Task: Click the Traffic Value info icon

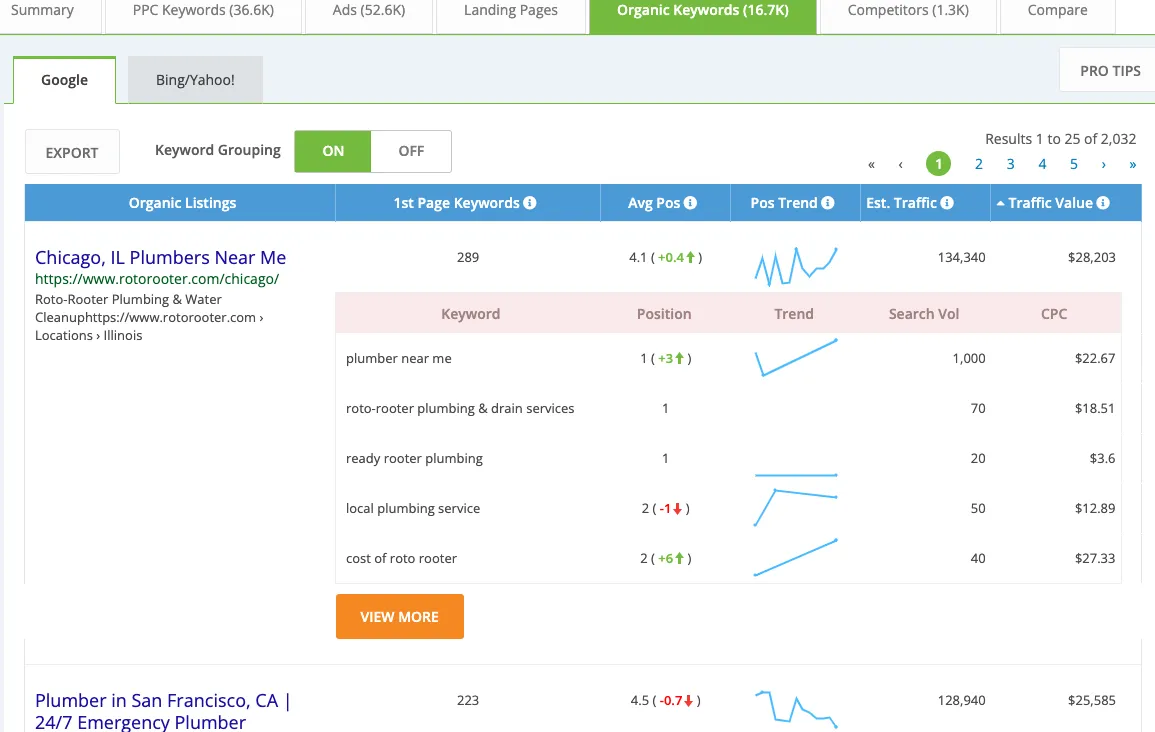Action: coord(1103,203)
